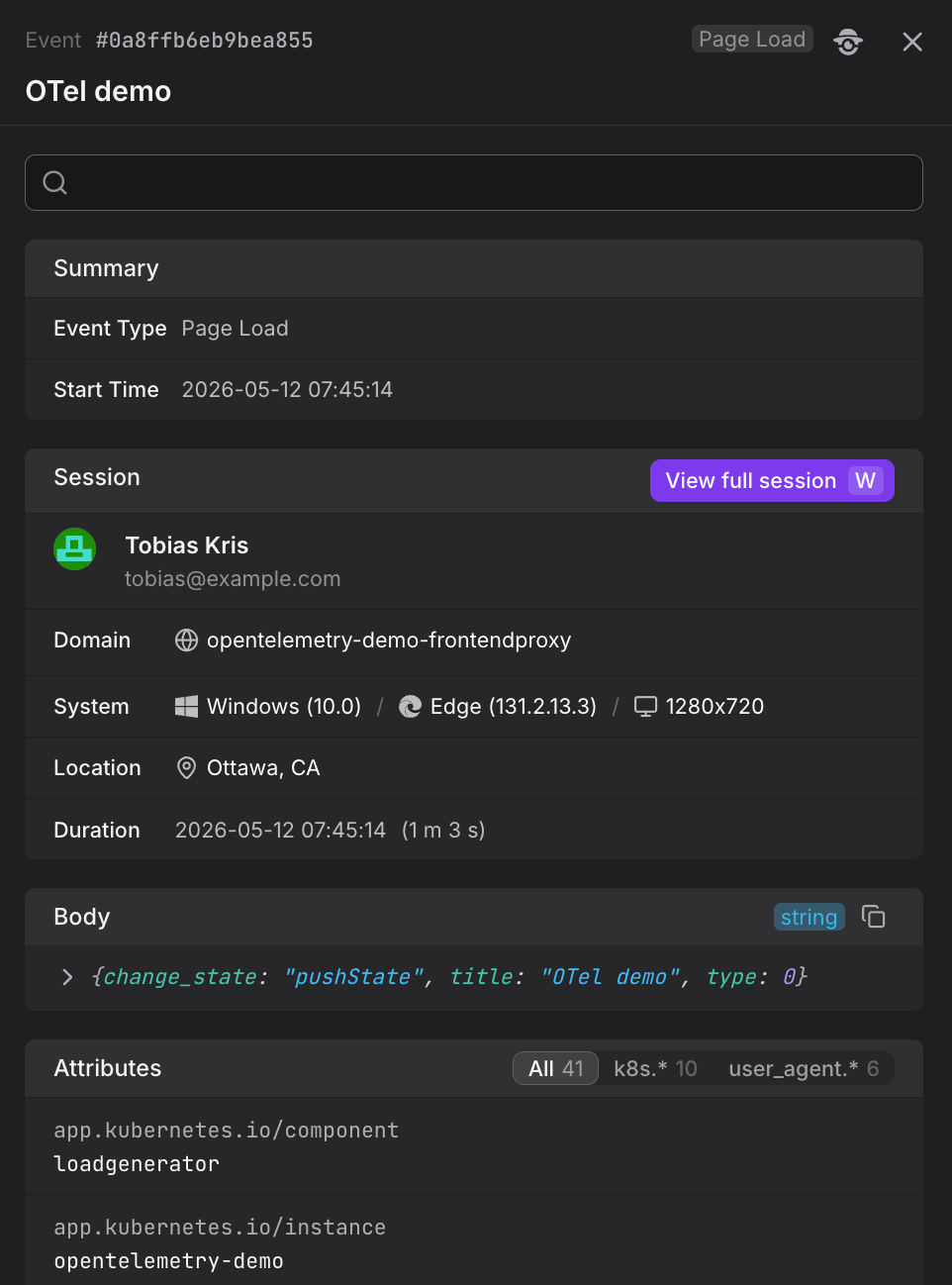Image resolution: width=952 pixels, height=1285 pixels.
Task: Focus the event search input field
Action: pyautogui.click(x=474, y=182)
